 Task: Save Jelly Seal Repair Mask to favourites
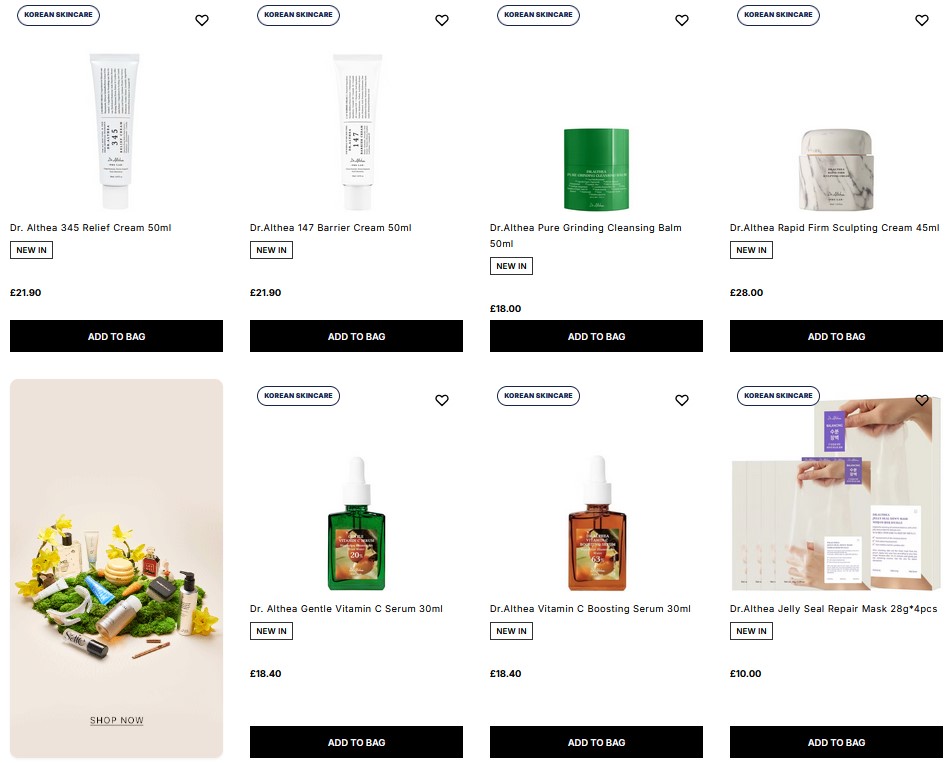coord(921,399)
